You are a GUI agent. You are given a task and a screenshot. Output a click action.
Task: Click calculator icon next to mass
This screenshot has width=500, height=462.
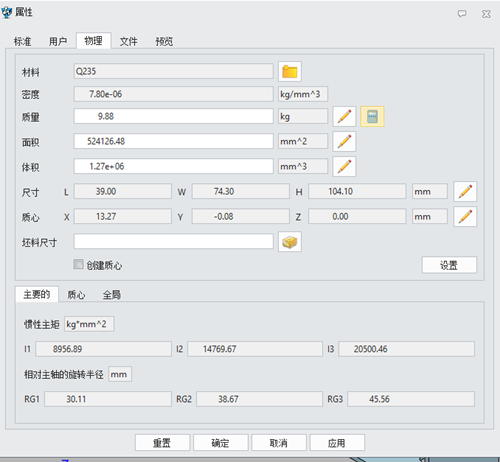(x=372, y=116)
